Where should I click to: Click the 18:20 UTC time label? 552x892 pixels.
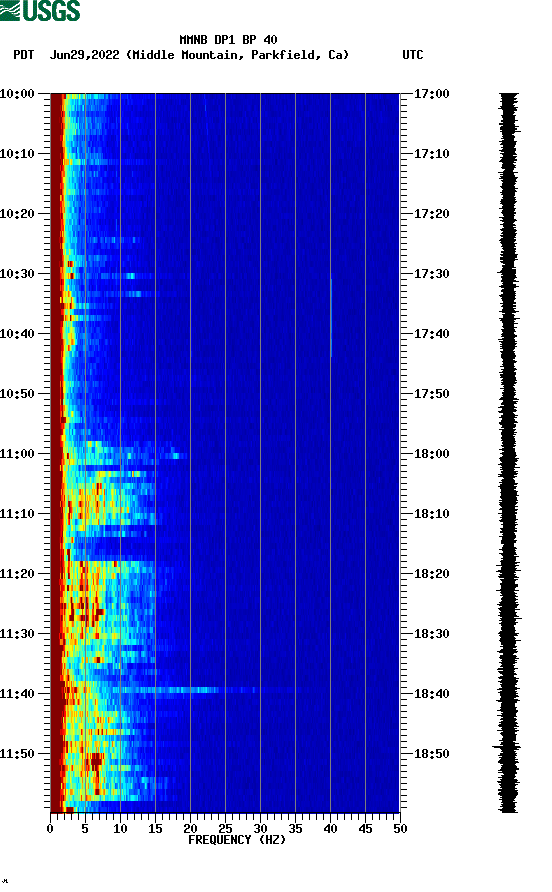pos(431,573)
